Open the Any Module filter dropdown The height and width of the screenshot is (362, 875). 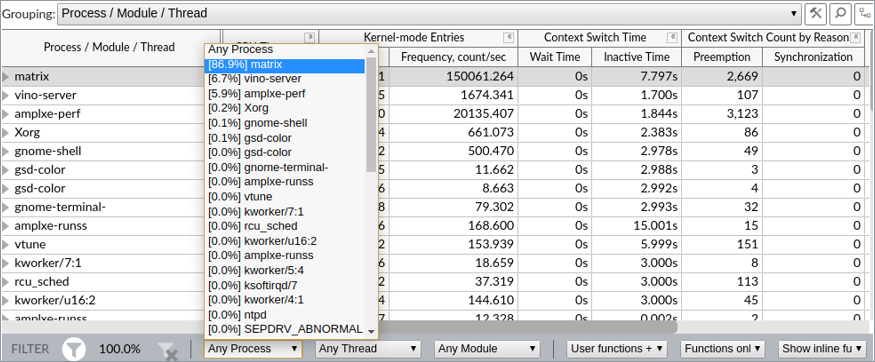(x=487, y=349)
